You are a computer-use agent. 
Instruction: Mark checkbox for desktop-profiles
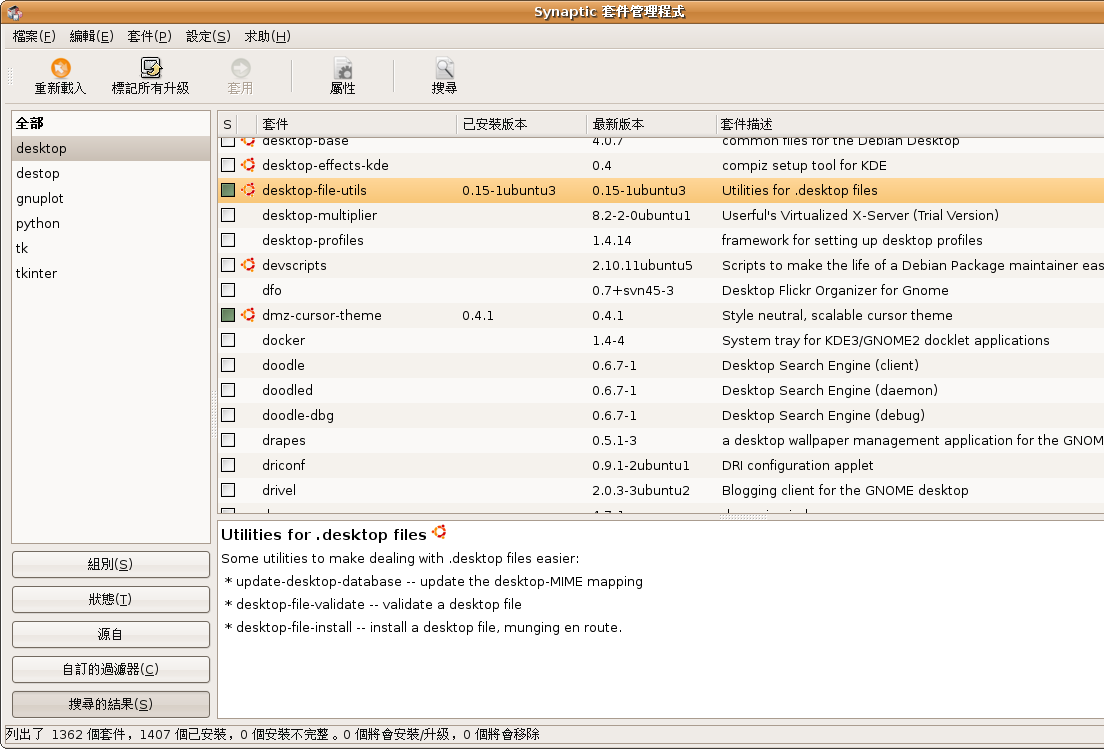click(228, 240)
